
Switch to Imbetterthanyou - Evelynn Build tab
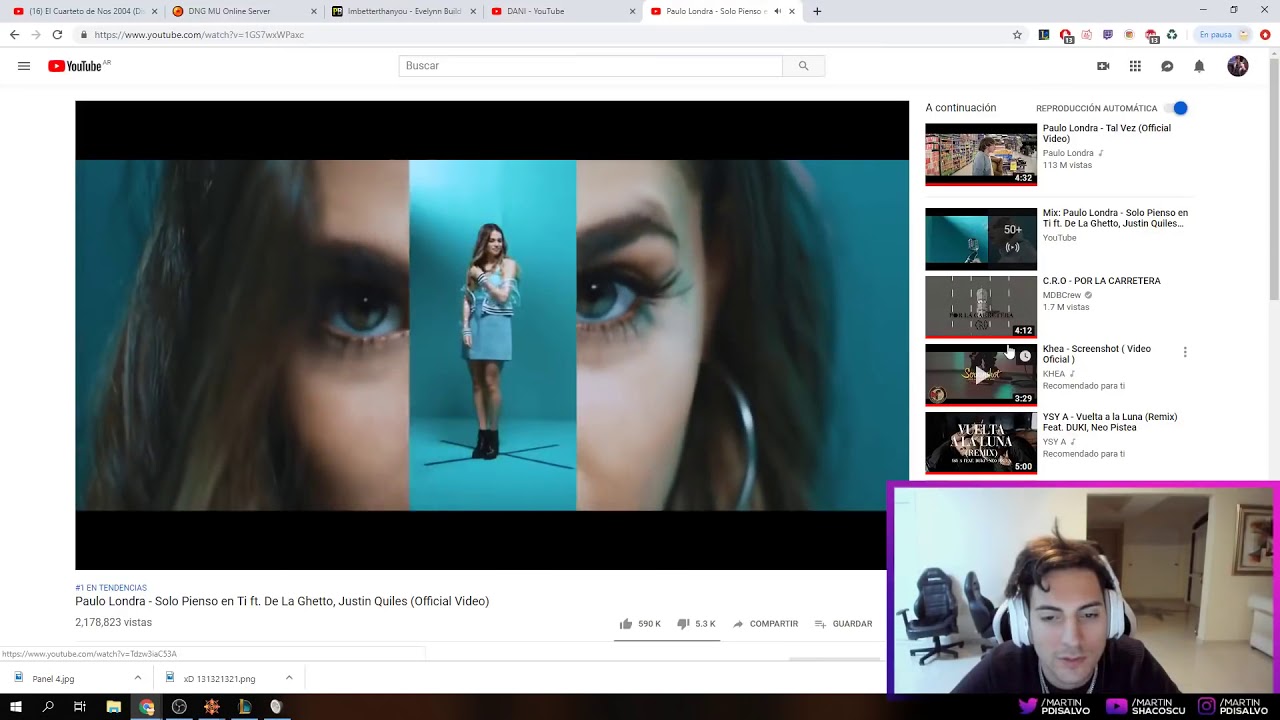(404, 11)
